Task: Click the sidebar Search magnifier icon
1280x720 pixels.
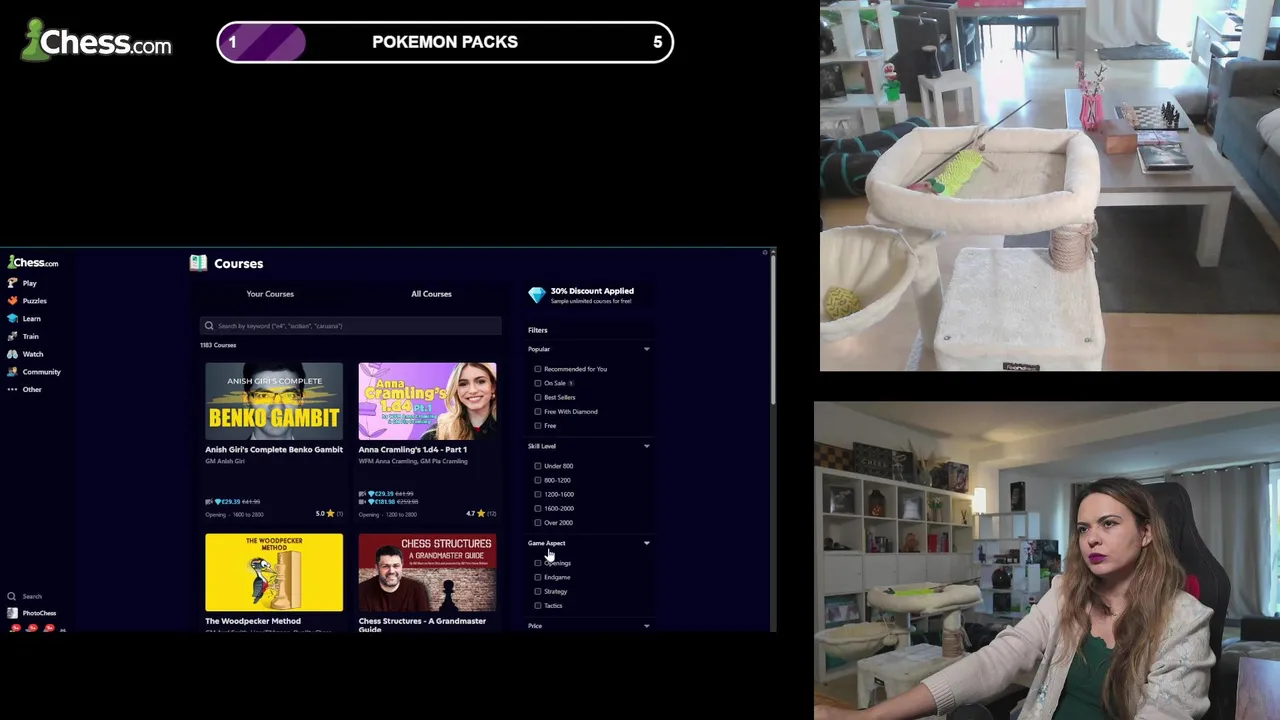Action: coord(12,596)
